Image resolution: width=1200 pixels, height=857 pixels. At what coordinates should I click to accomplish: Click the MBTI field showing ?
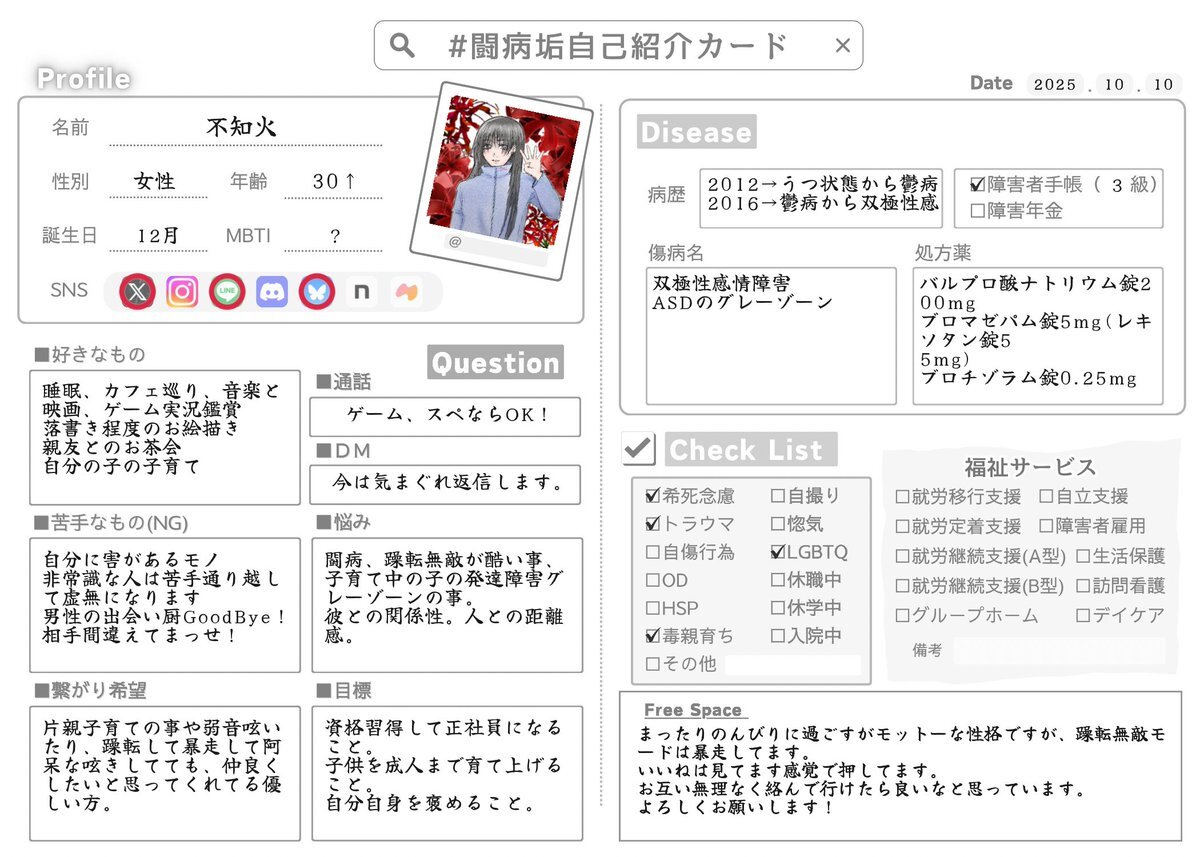pos(333,236)
